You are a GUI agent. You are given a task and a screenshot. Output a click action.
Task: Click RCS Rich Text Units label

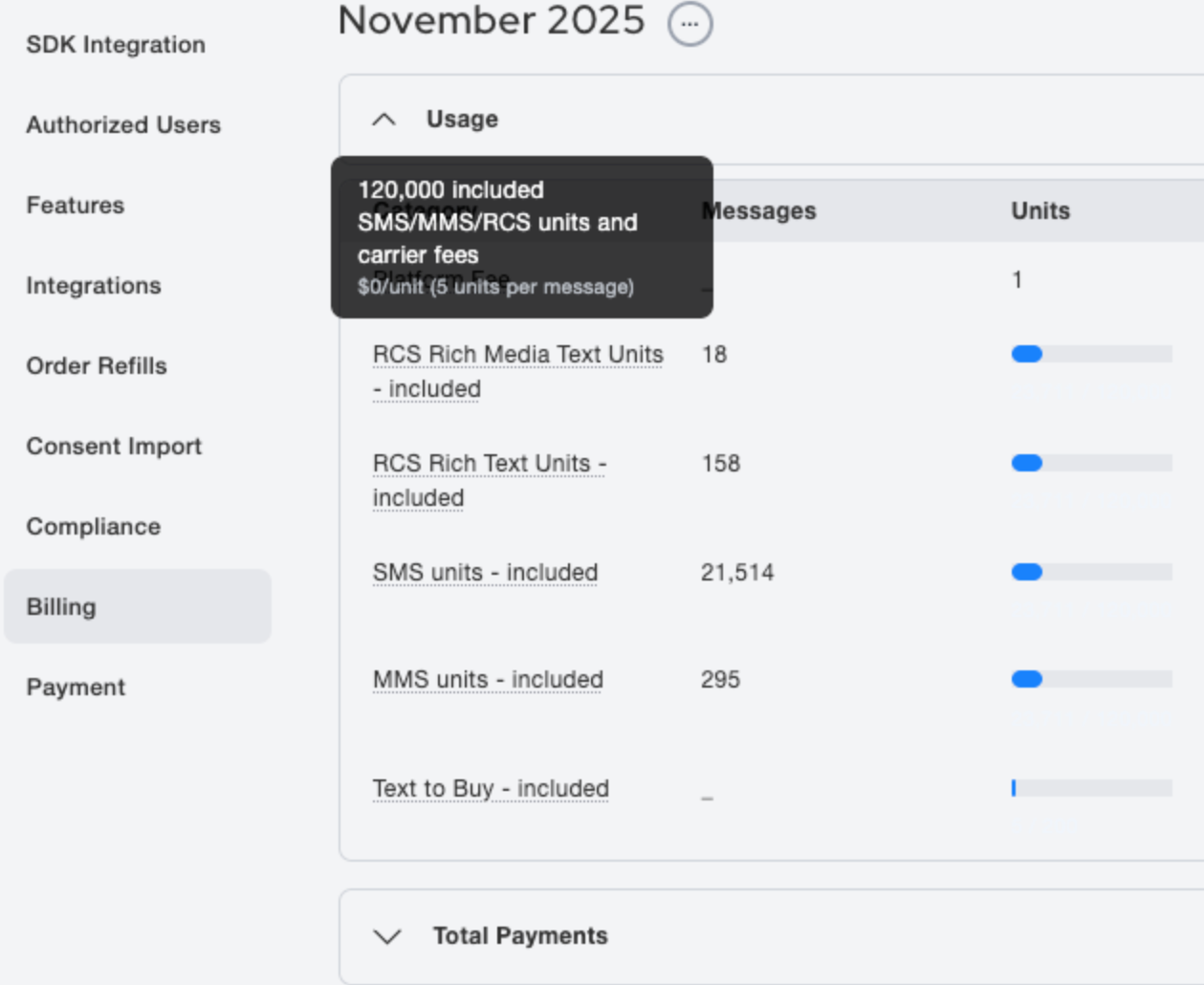[489, 464]
